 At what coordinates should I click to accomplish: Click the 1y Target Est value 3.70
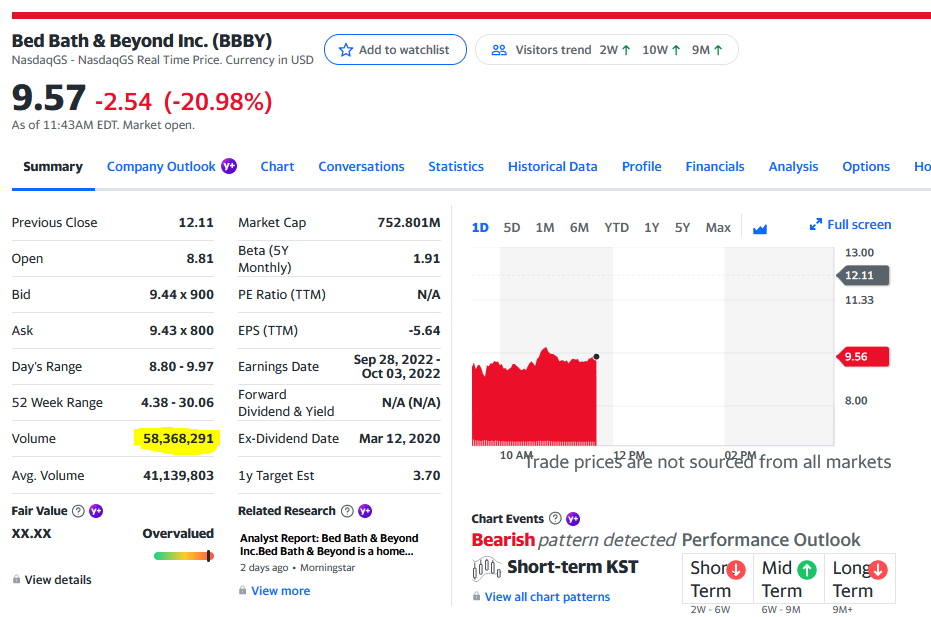426,476
